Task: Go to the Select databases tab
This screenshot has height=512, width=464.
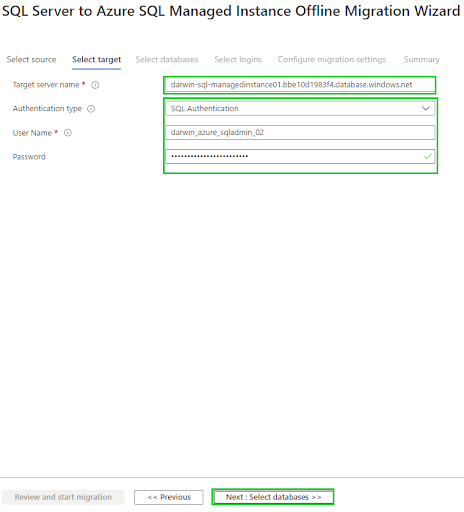Action: pos(167,60)
